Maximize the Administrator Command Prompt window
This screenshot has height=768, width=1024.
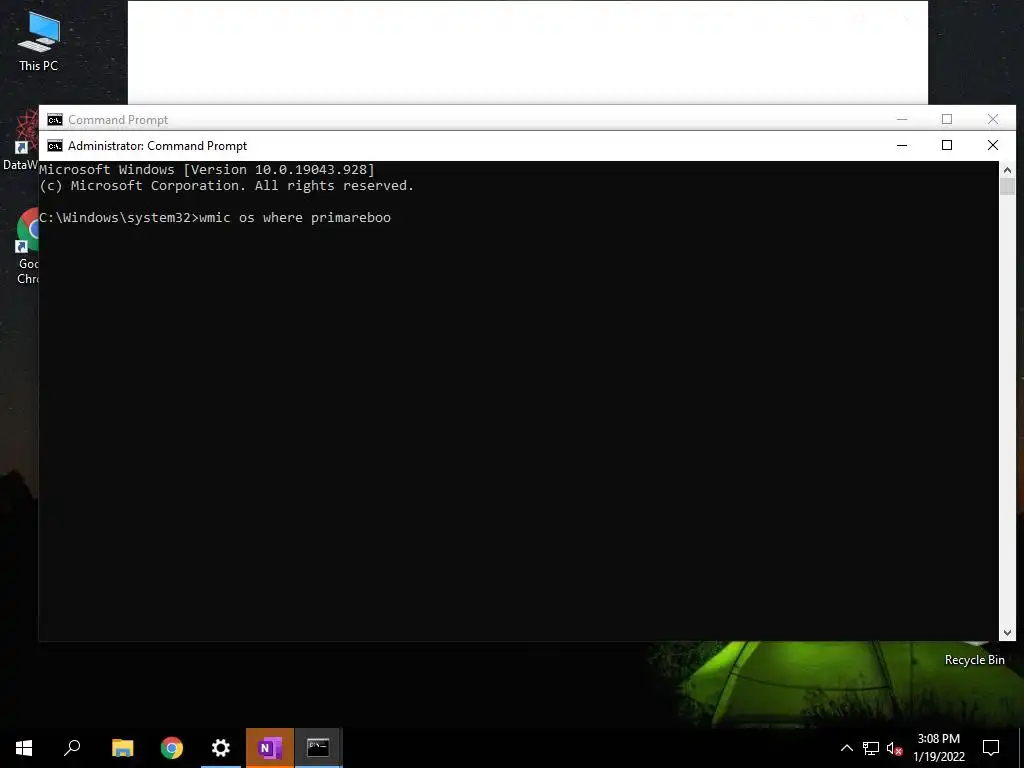click(947, 145)
